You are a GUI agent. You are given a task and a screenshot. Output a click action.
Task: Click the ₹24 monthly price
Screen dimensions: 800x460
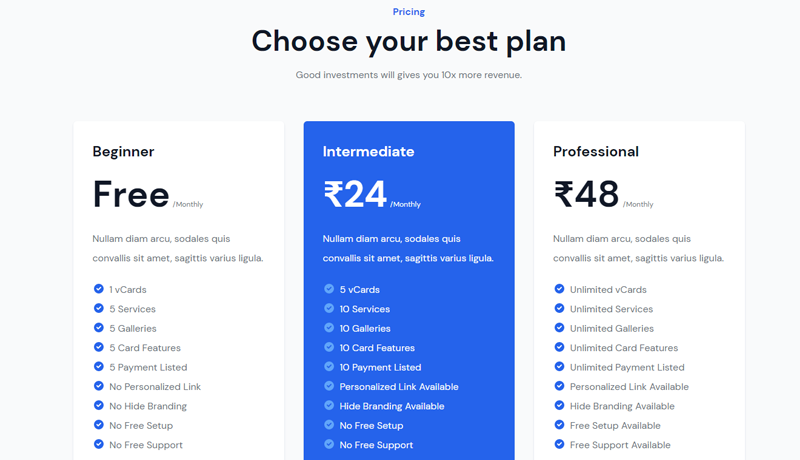point(355,194)
